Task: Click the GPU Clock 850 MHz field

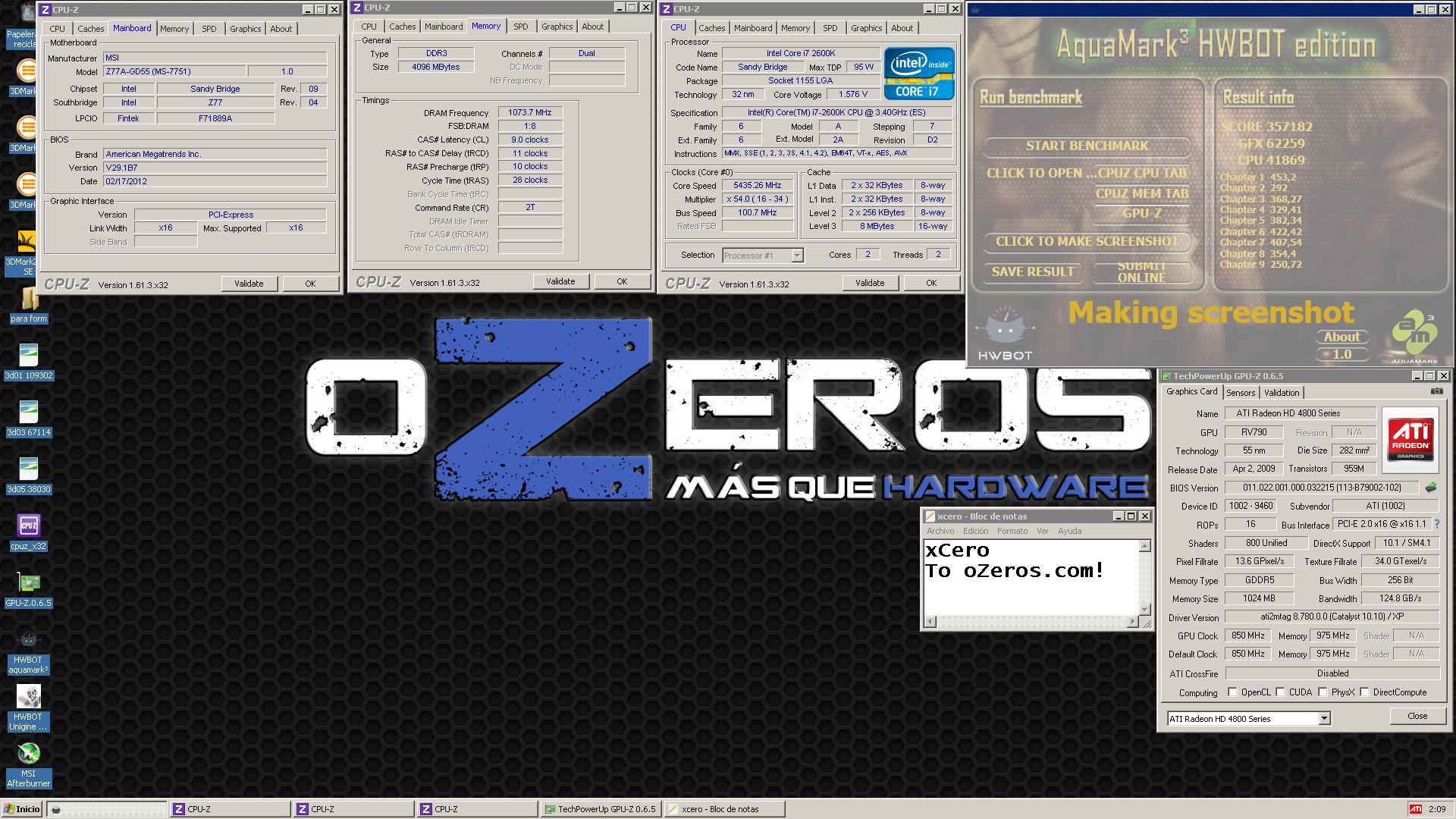Action: click(x=1247, y=635)
